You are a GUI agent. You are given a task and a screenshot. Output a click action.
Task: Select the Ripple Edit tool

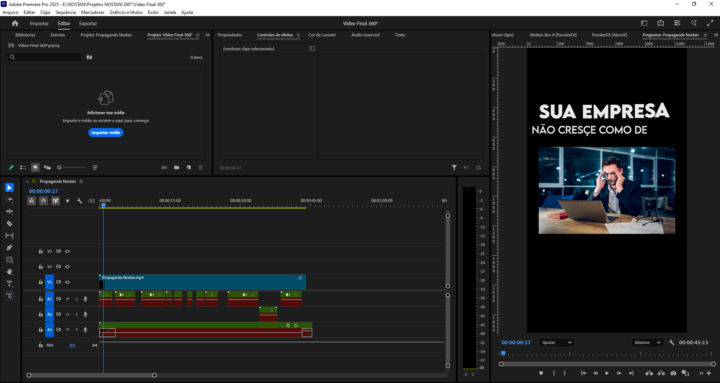coord(9,212)
